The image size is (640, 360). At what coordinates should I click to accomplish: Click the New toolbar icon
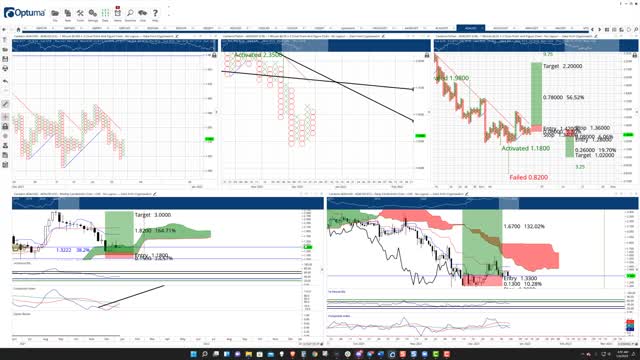pyautogui.click(x=68, y=13)
